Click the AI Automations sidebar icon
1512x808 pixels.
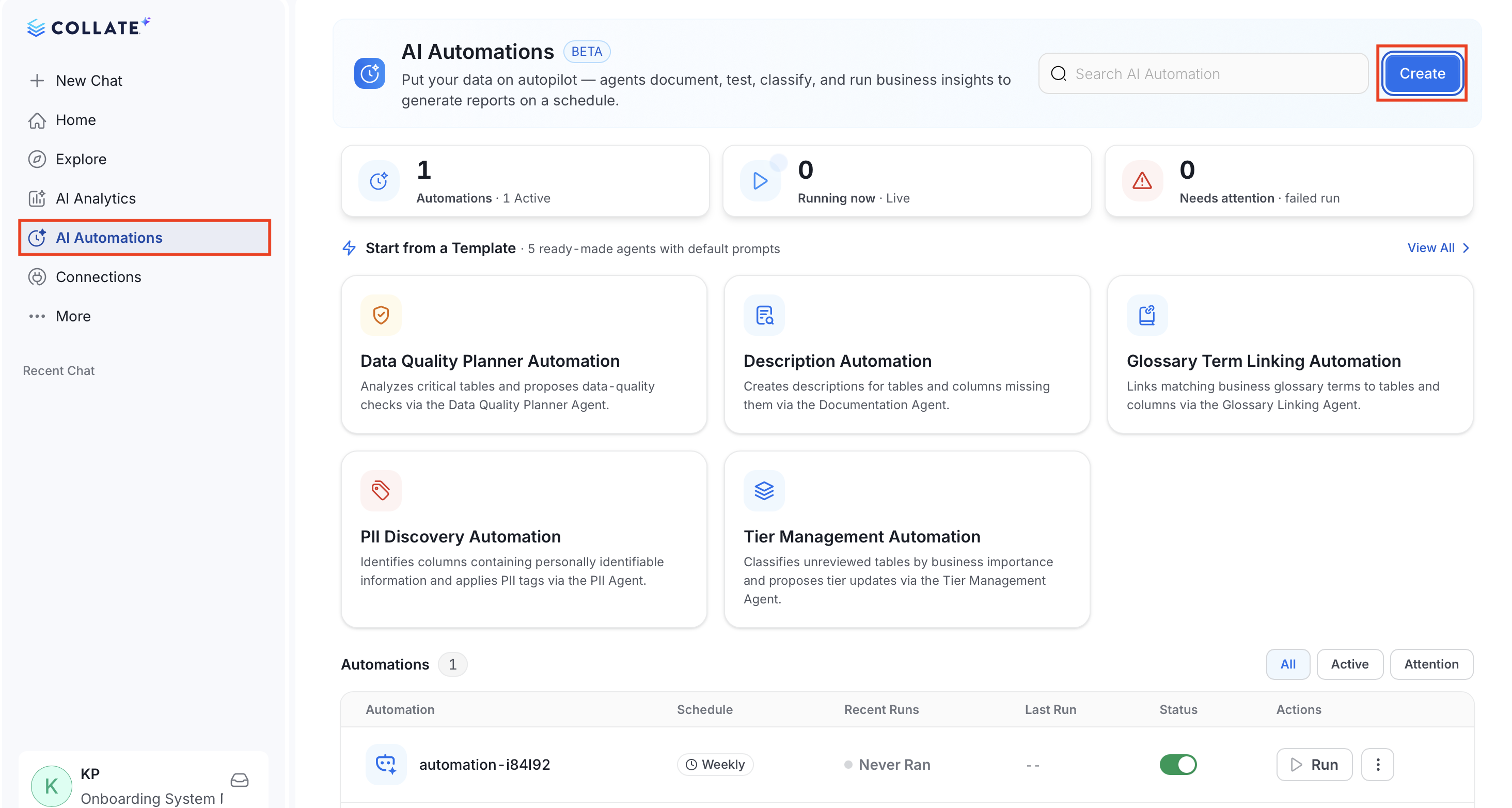pos(37,237)
